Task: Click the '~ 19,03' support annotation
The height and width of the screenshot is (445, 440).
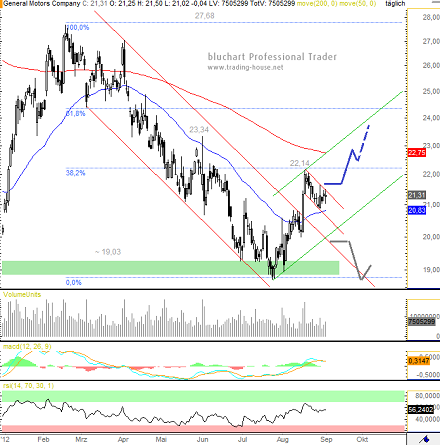Action: coord(108,252)
